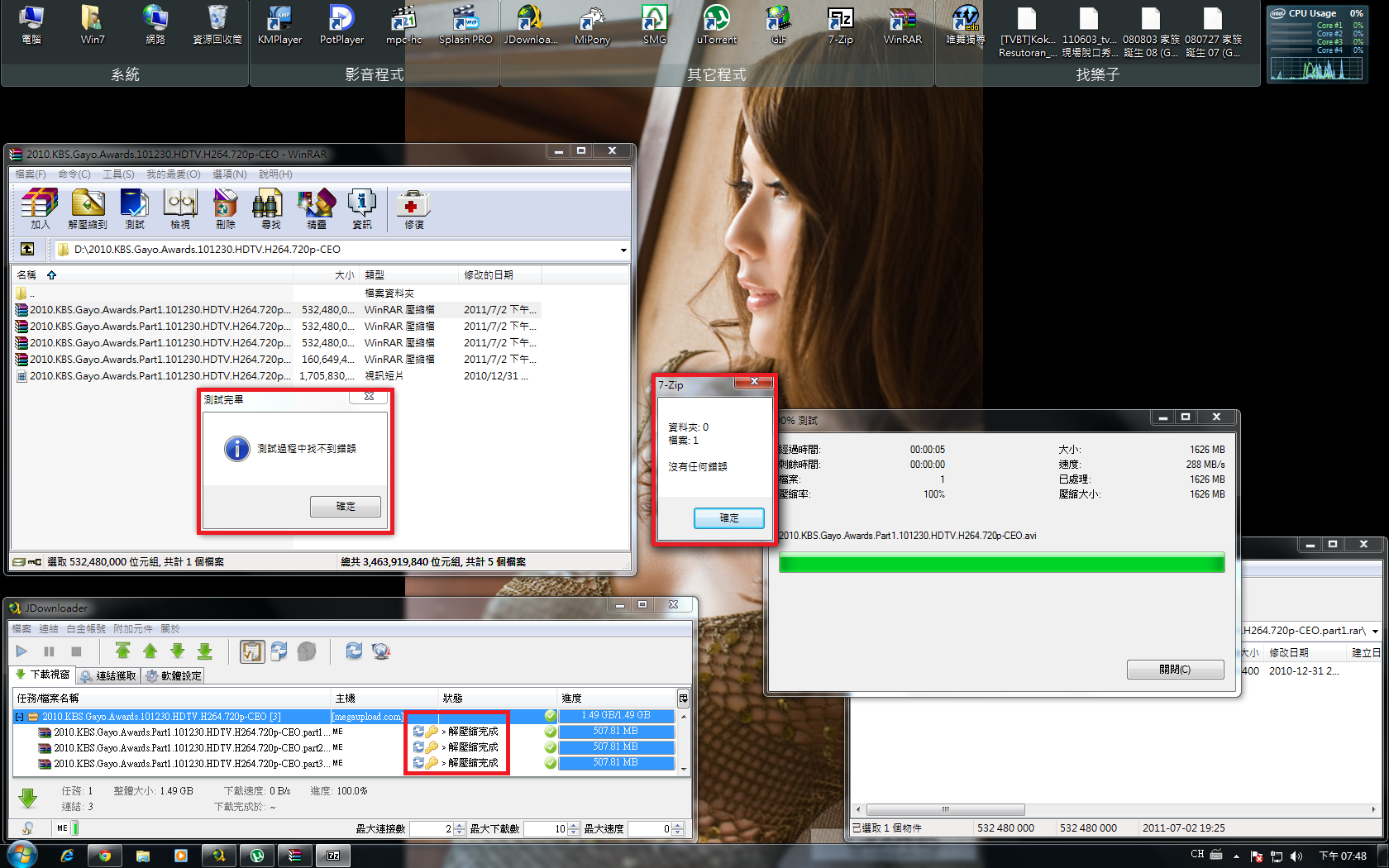Open uTorrent desktop shortcut
The image size is (1389, 868).
(x=716, y=25)
